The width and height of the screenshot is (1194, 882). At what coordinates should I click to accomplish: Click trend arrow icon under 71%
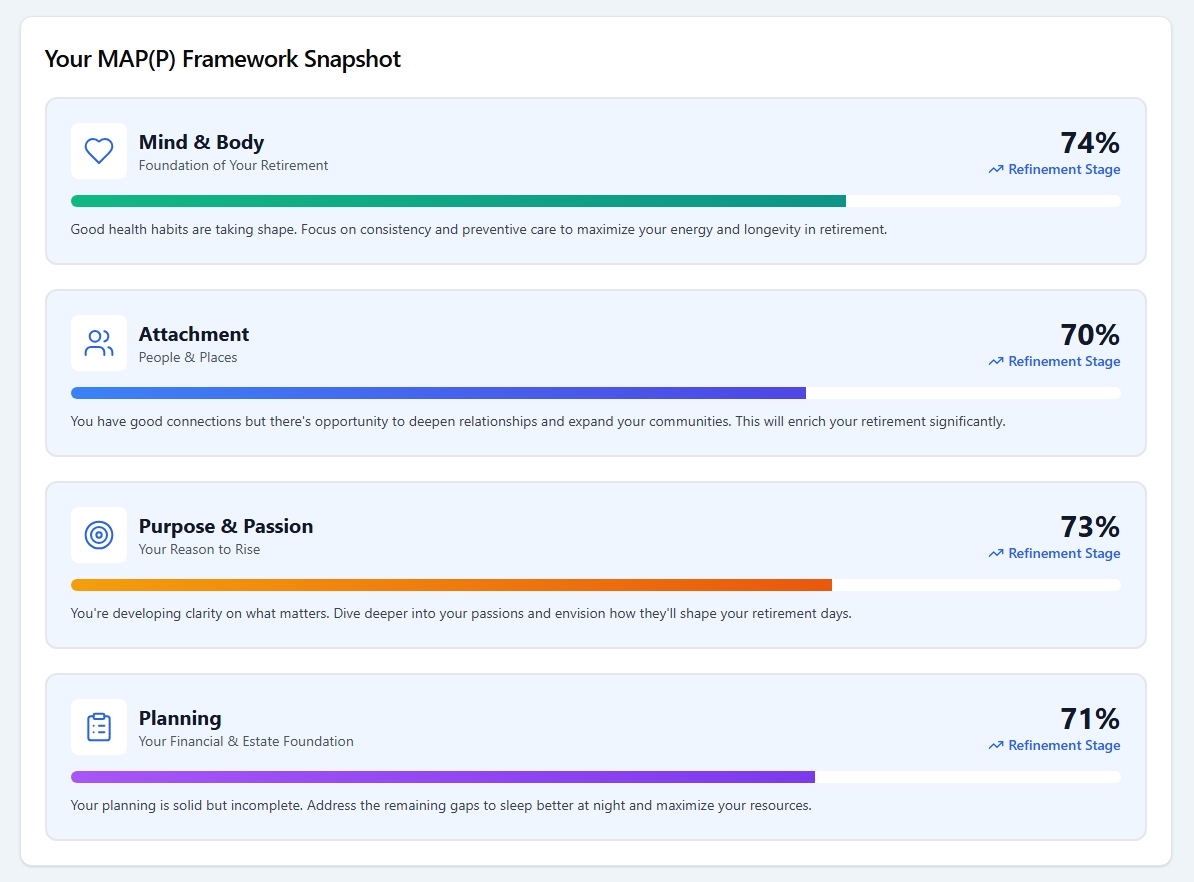[x=995, y=746]
